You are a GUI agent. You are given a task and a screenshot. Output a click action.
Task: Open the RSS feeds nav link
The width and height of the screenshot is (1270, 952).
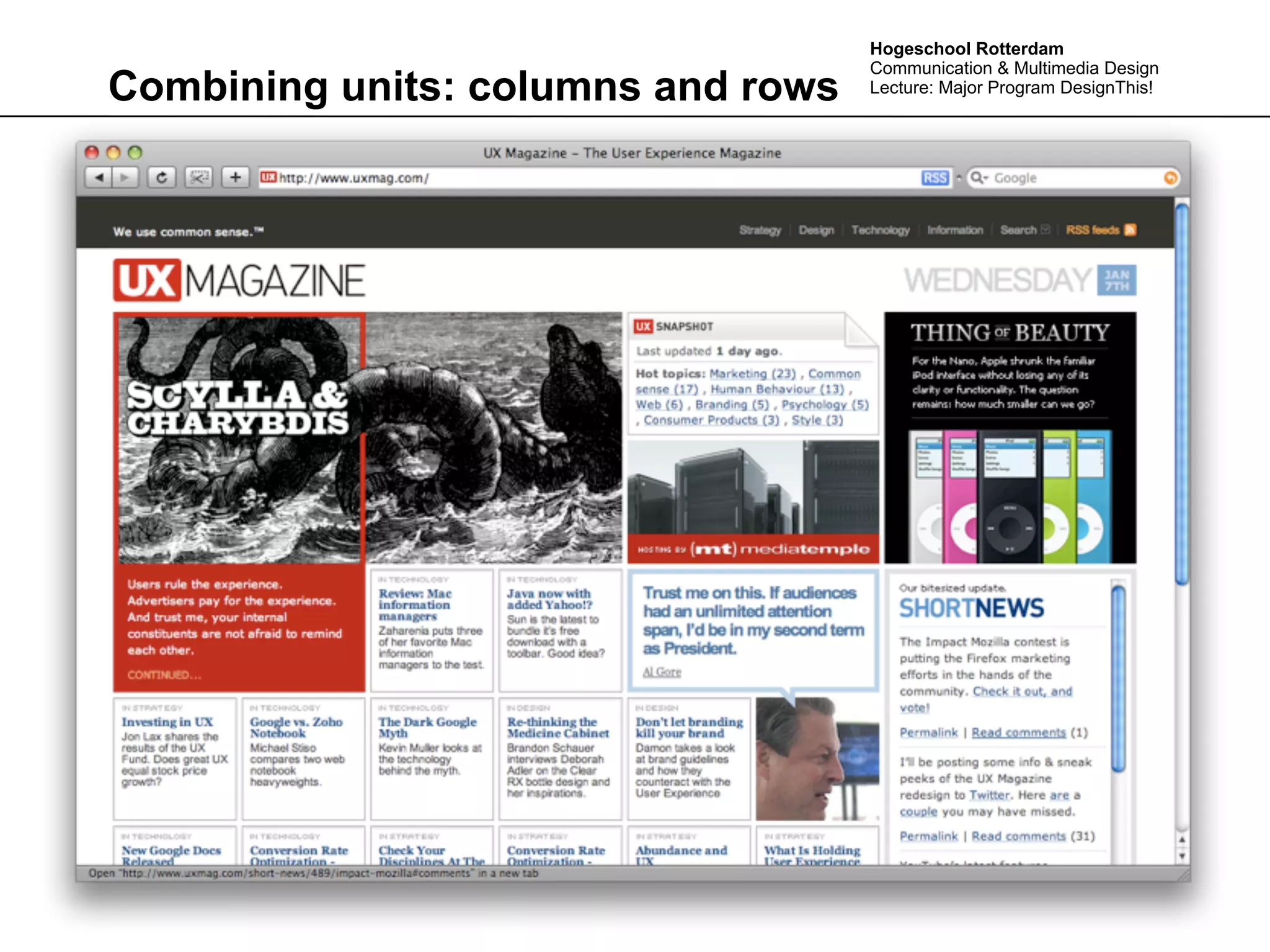[1093, 230]
